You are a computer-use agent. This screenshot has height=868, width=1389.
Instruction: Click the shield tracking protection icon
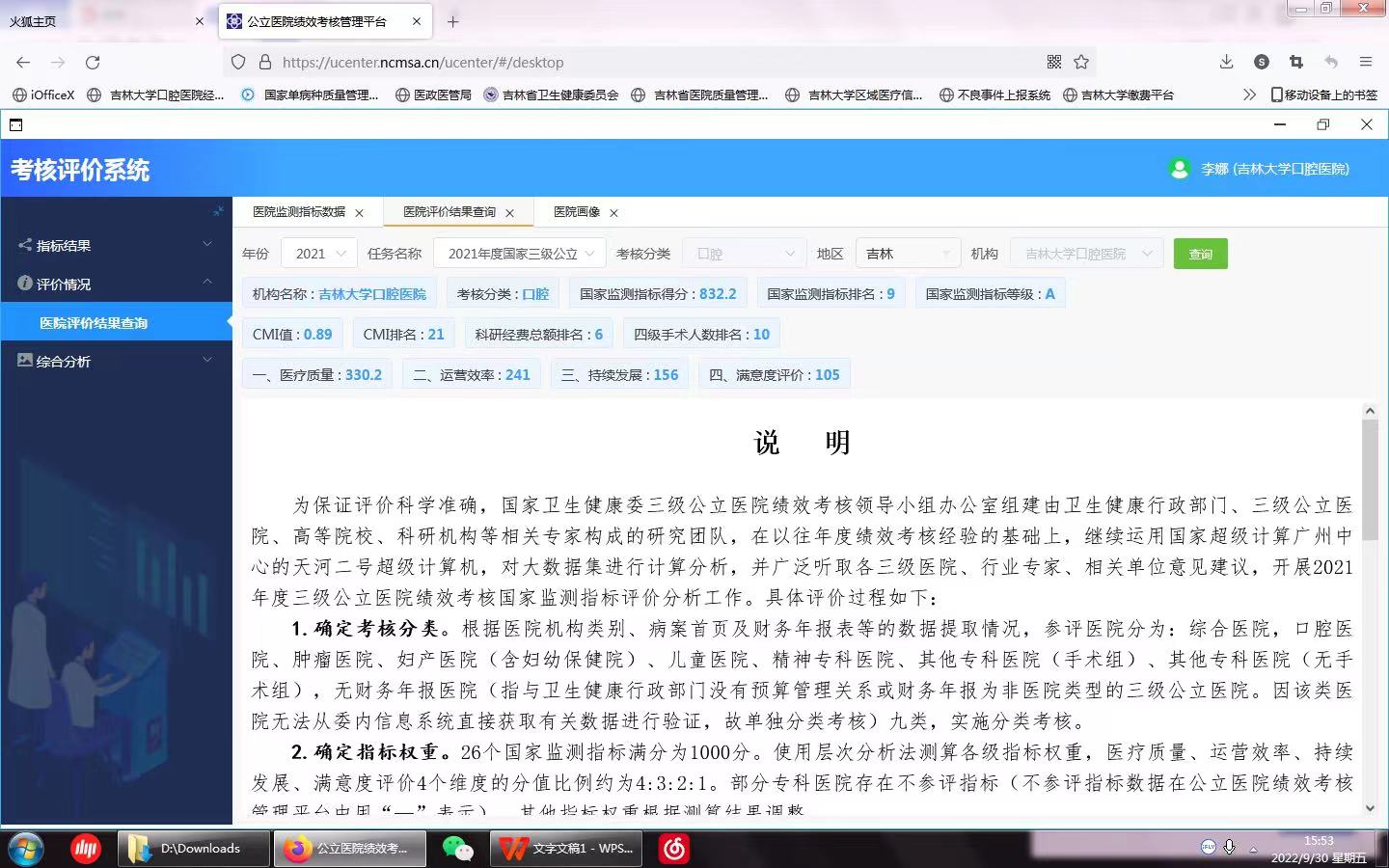238,62
